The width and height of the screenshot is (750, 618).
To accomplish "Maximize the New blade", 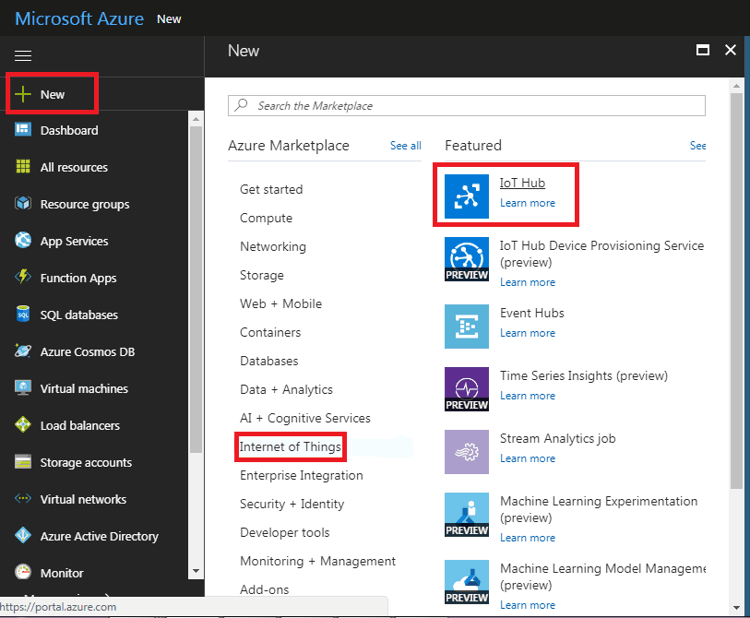I will 703,50.
